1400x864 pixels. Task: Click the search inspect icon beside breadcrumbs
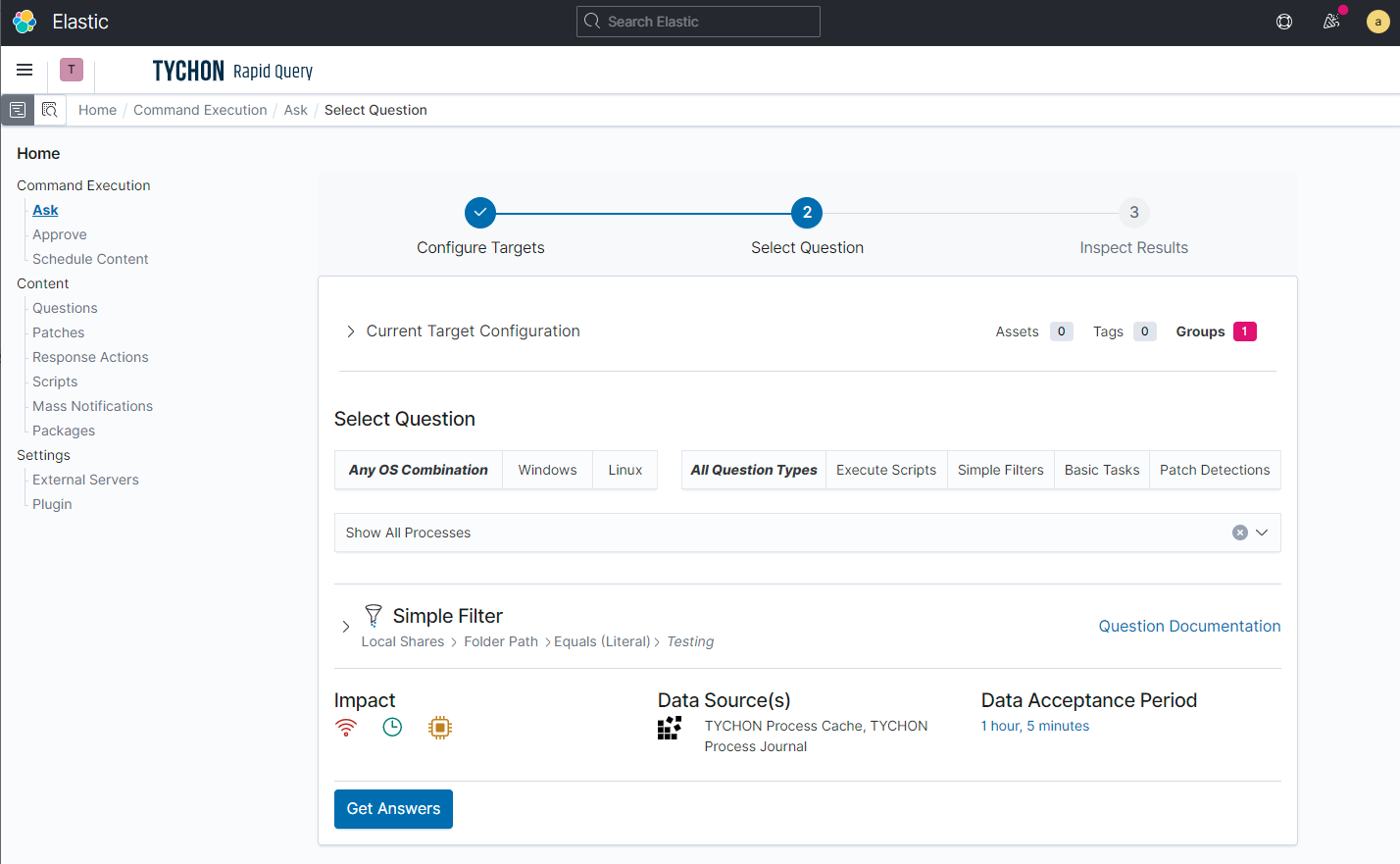[x=50, y=110]
